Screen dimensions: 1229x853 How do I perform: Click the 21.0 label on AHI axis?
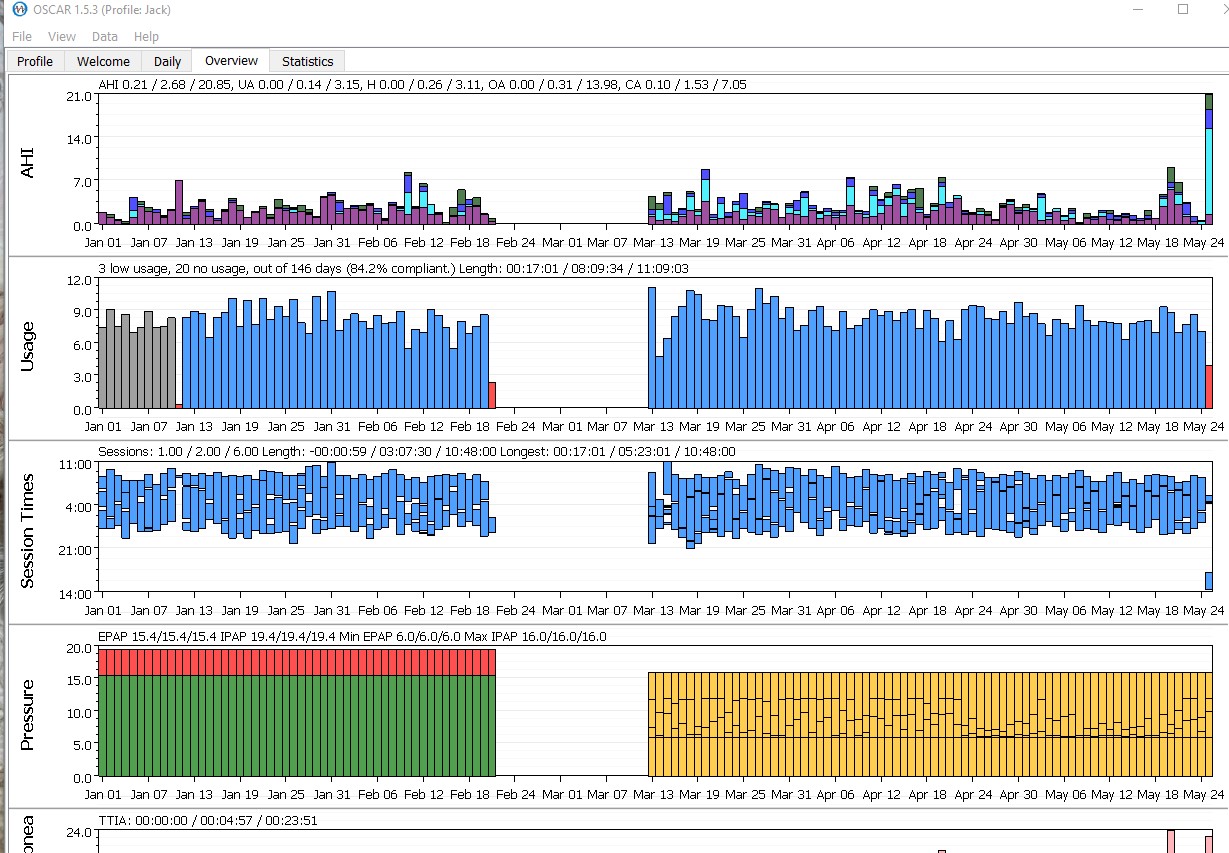[78, 97]
